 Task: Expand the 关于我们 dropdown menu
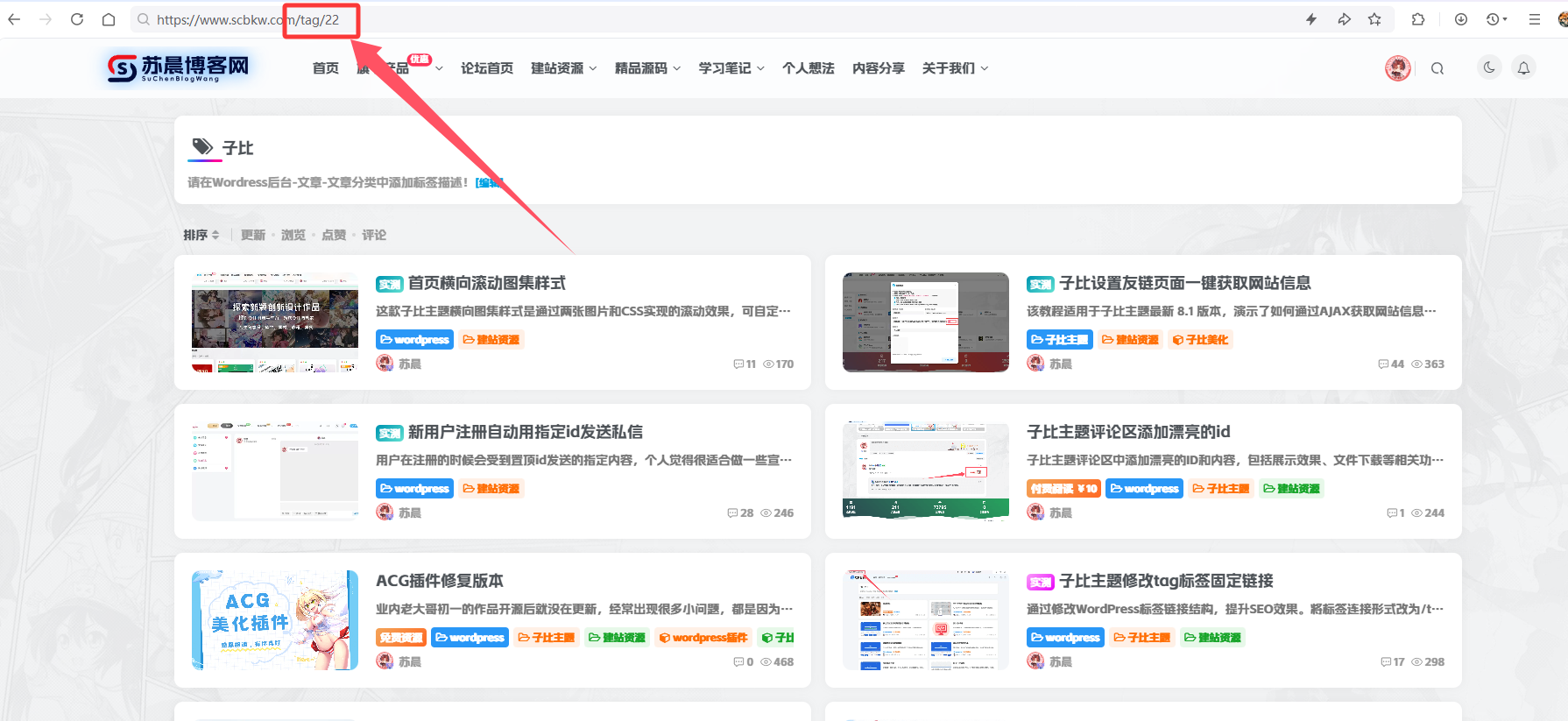[x=956, y=68]
